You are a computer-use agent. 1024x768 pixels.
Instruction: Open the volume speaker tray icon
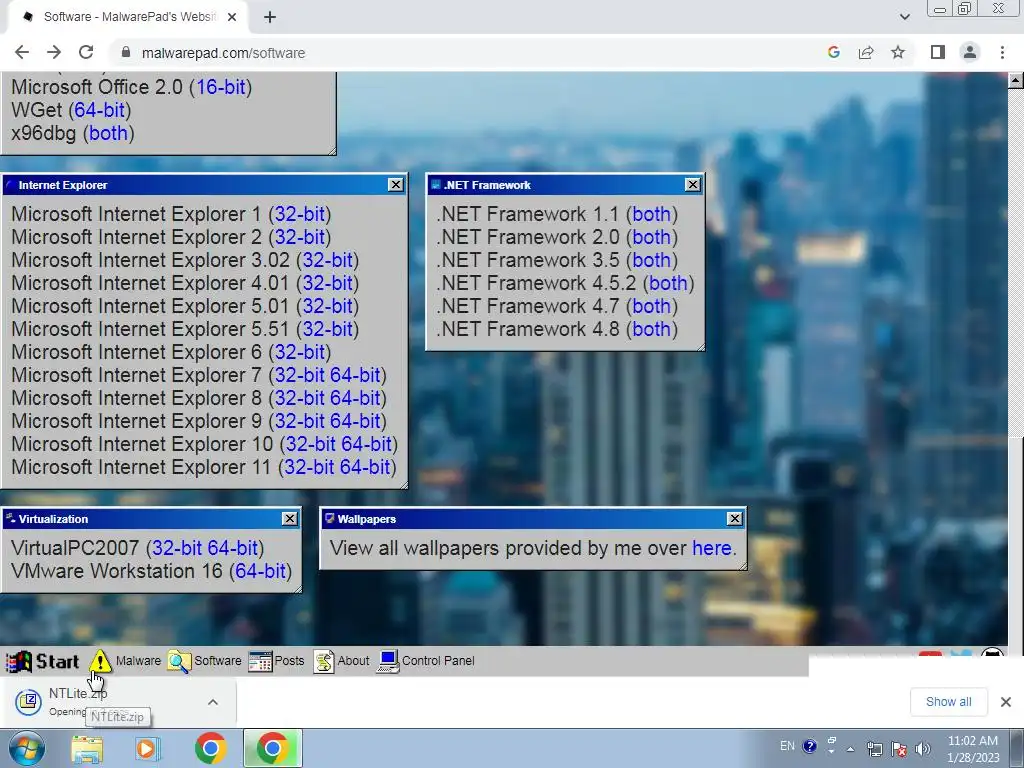tap(923, 748)
